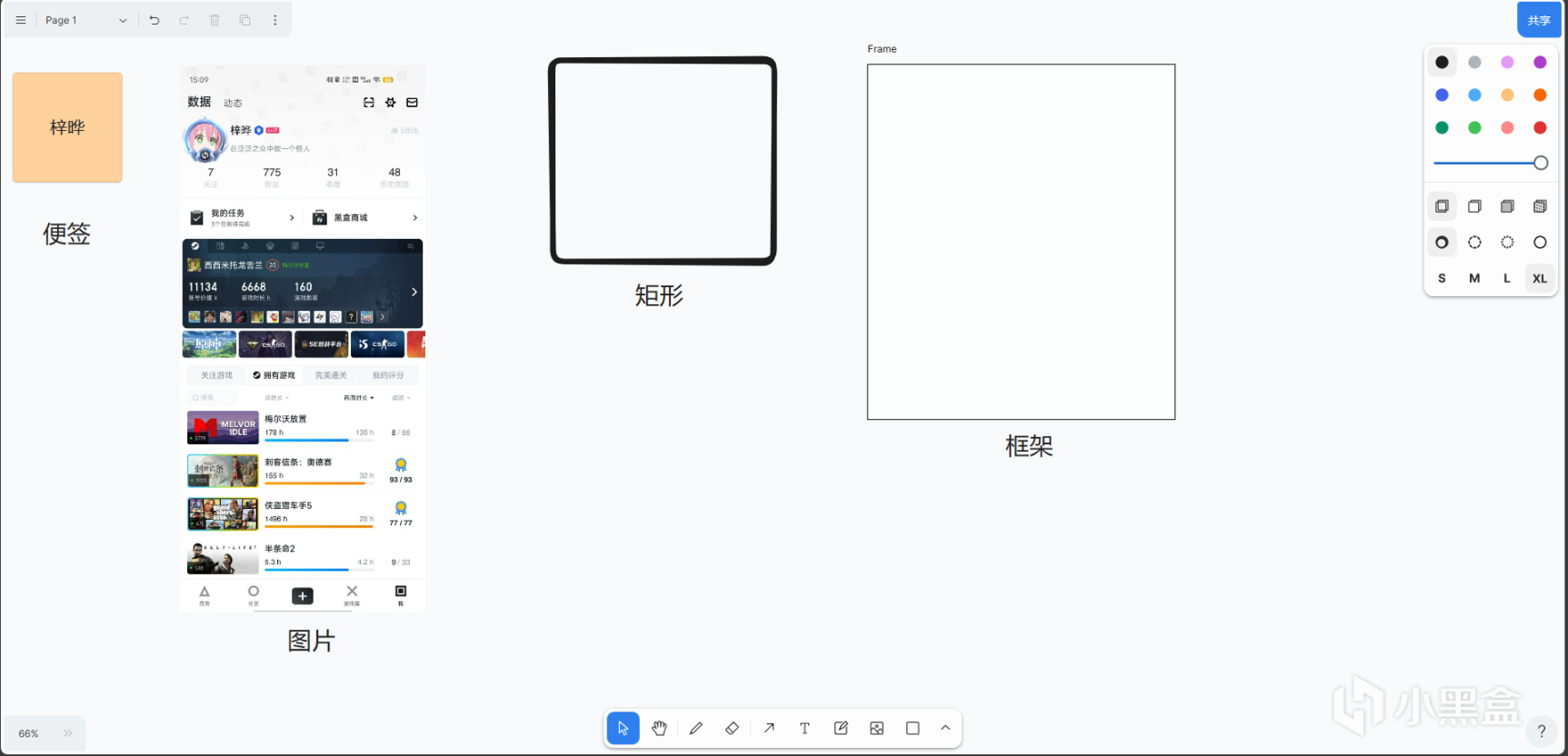
Task: Click the redo arrow icon
Action: click(185, 20)
